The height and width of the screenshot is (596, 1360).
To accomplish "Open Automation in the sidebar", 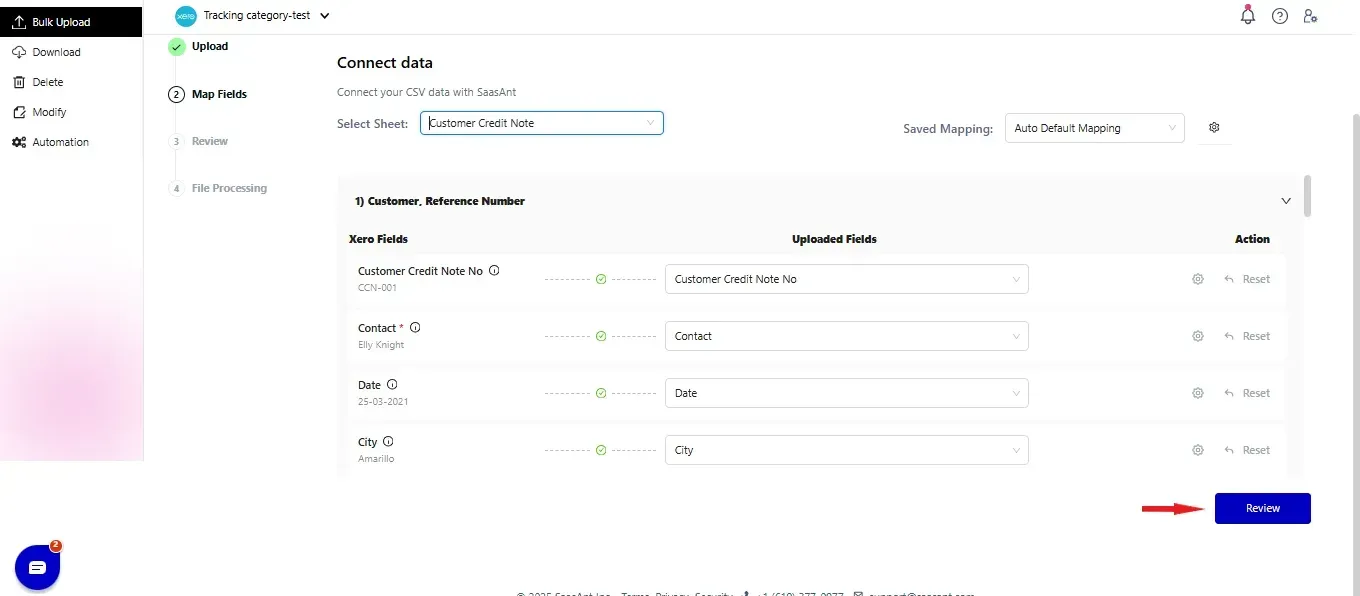I will click(60, 142).
